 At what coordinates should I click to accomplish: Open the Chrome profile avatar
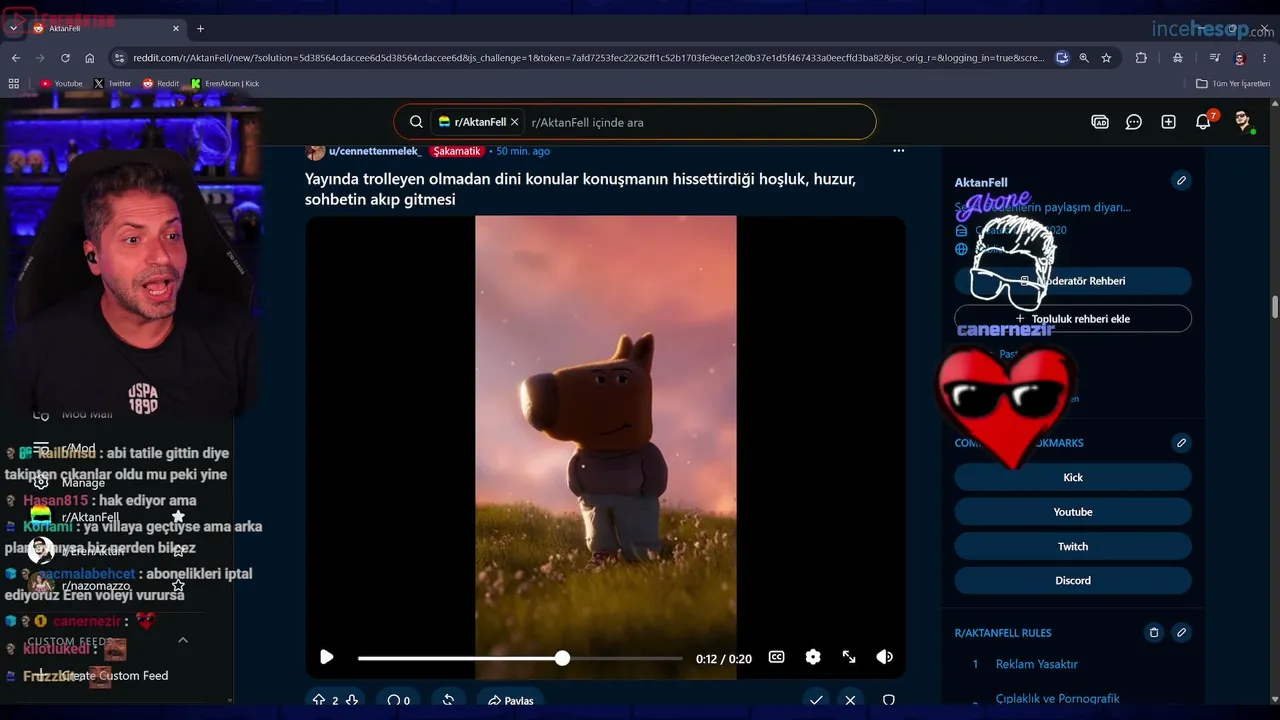(1240, 58)
